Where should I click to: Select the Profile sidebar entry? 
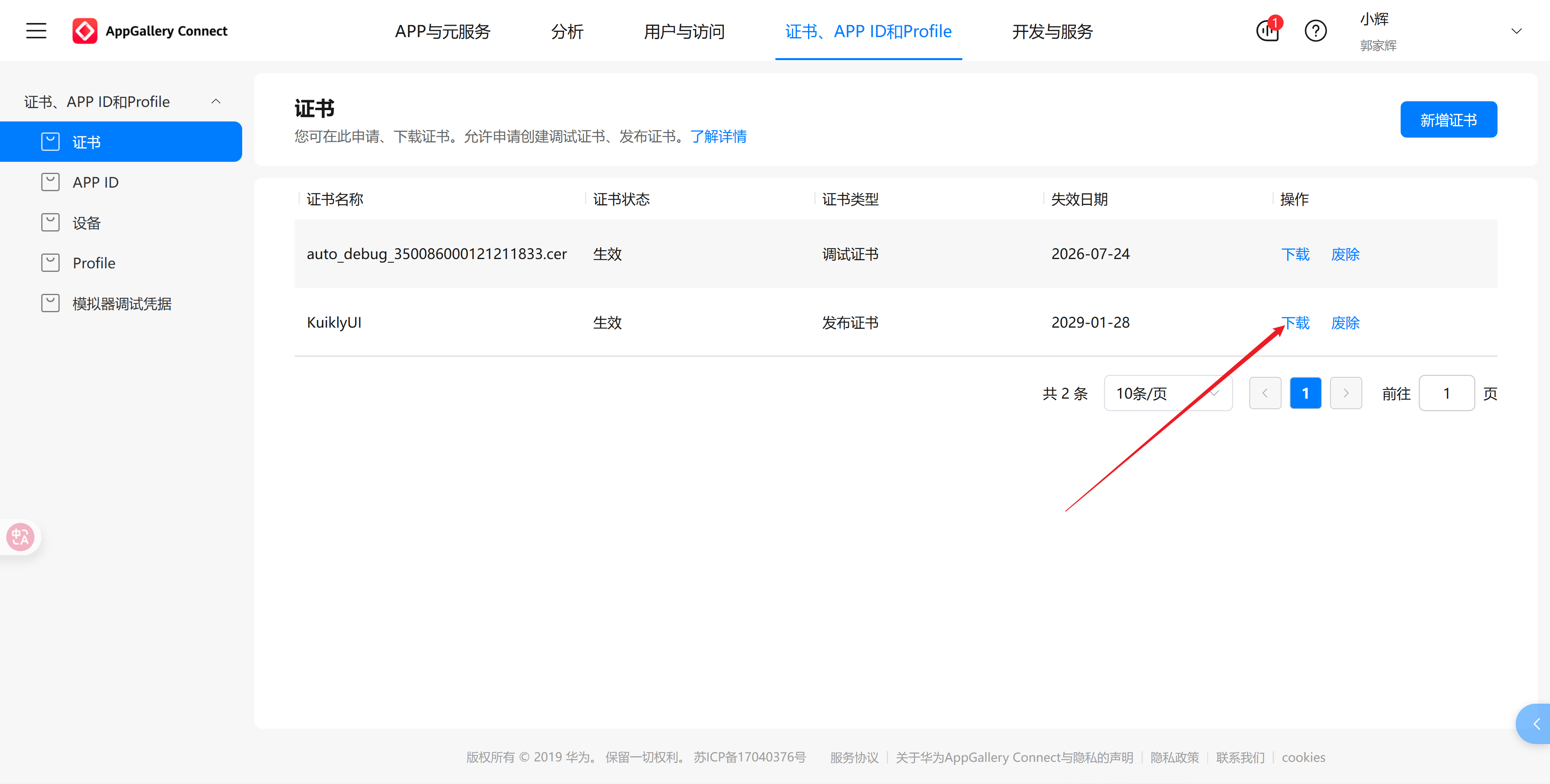click(x=94, y=262)
